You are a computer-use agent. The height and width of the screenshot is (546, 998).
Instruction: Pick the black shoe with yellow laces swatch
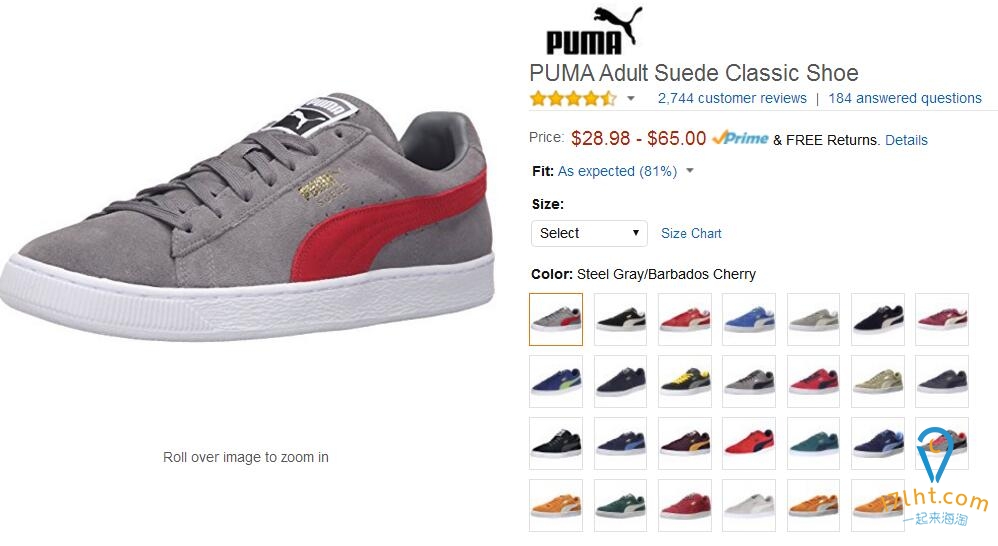pyautogui.click(x=685, y=381)
